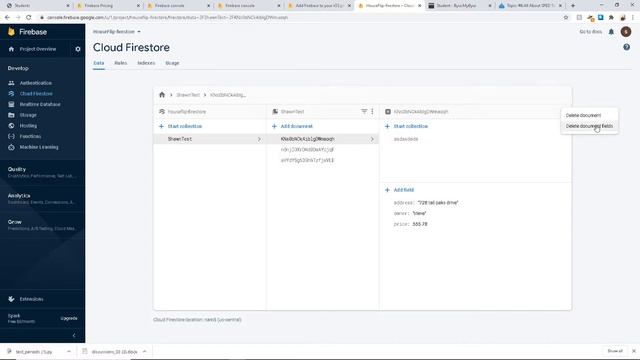Open the docx download options arrow
The height and width of the screenshot is (360, 640).
[x=144, y=351]
